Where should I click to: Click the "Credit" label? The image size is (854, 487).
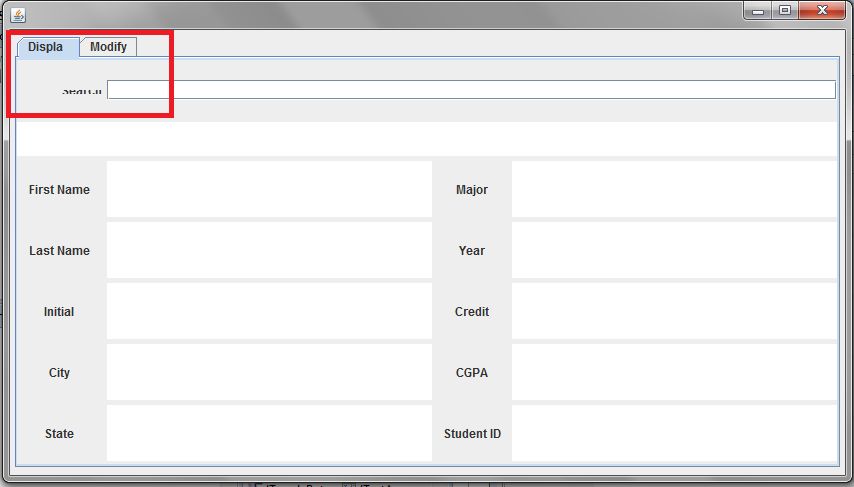[x=472, y=312]
